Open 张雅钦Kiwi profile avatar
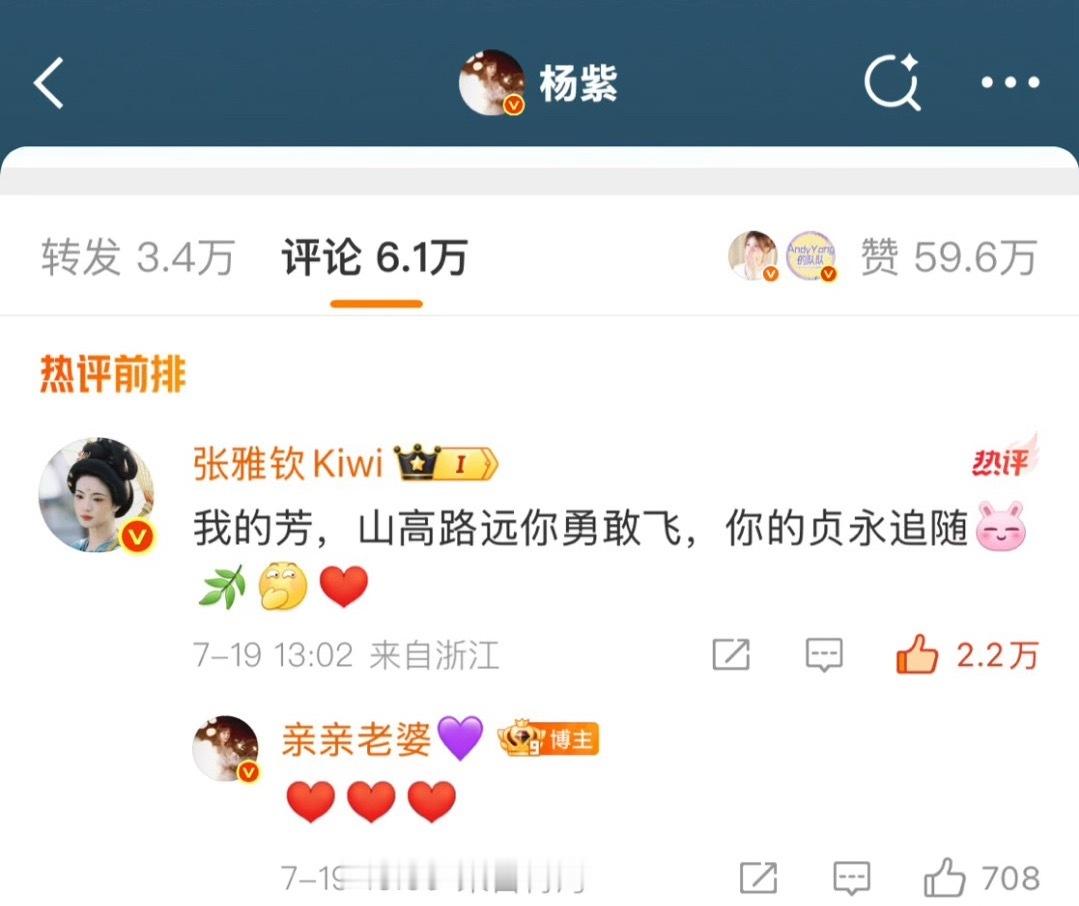 pos(97,495)
